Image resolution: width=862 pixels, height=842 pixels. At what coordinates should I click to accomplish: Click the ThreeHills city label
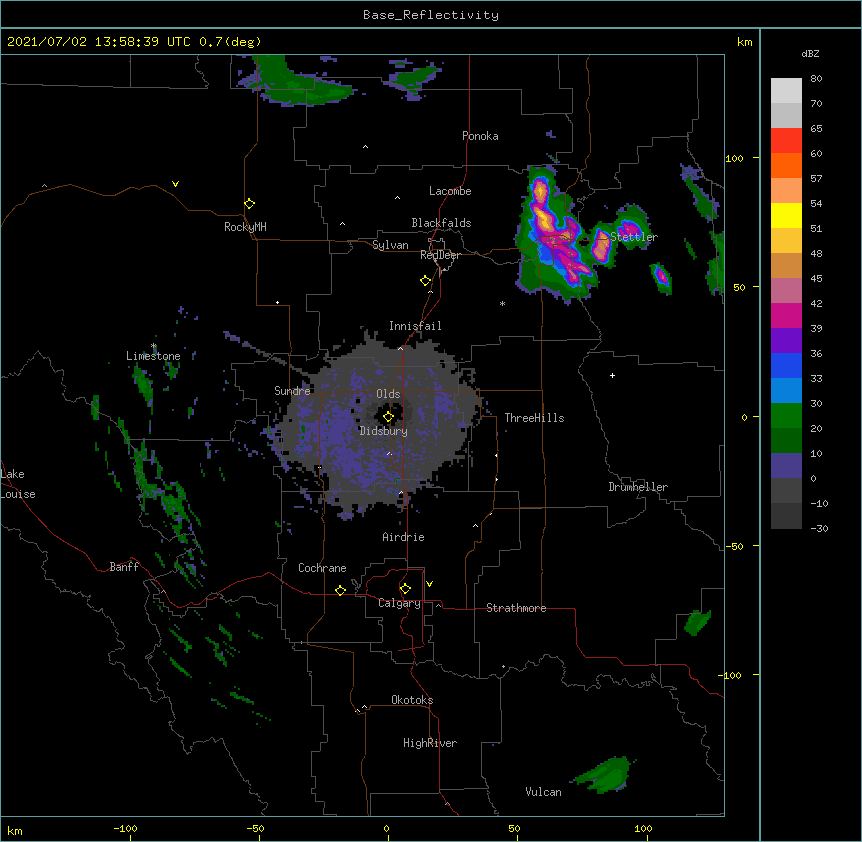534,418
